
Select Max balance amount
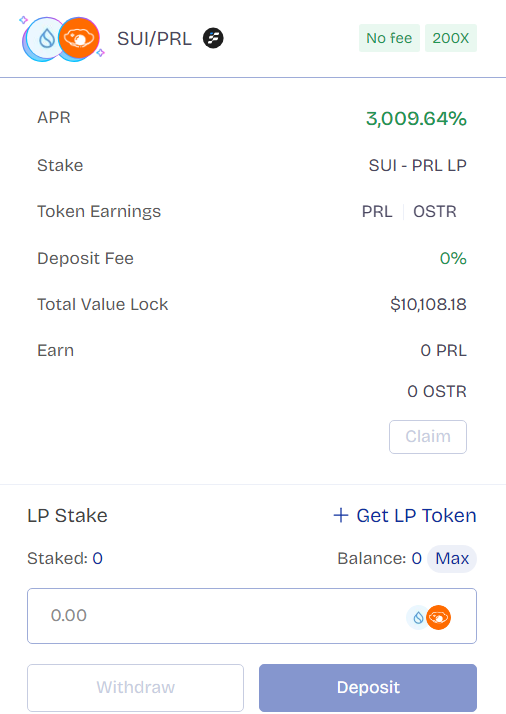coord(452,558)
